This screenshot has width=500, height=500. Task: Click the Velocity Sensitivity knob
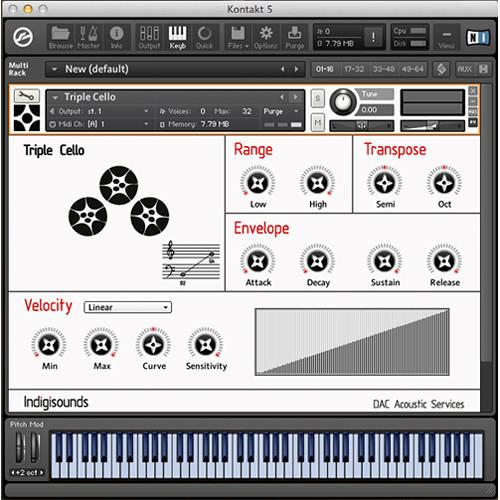point(205,344)
